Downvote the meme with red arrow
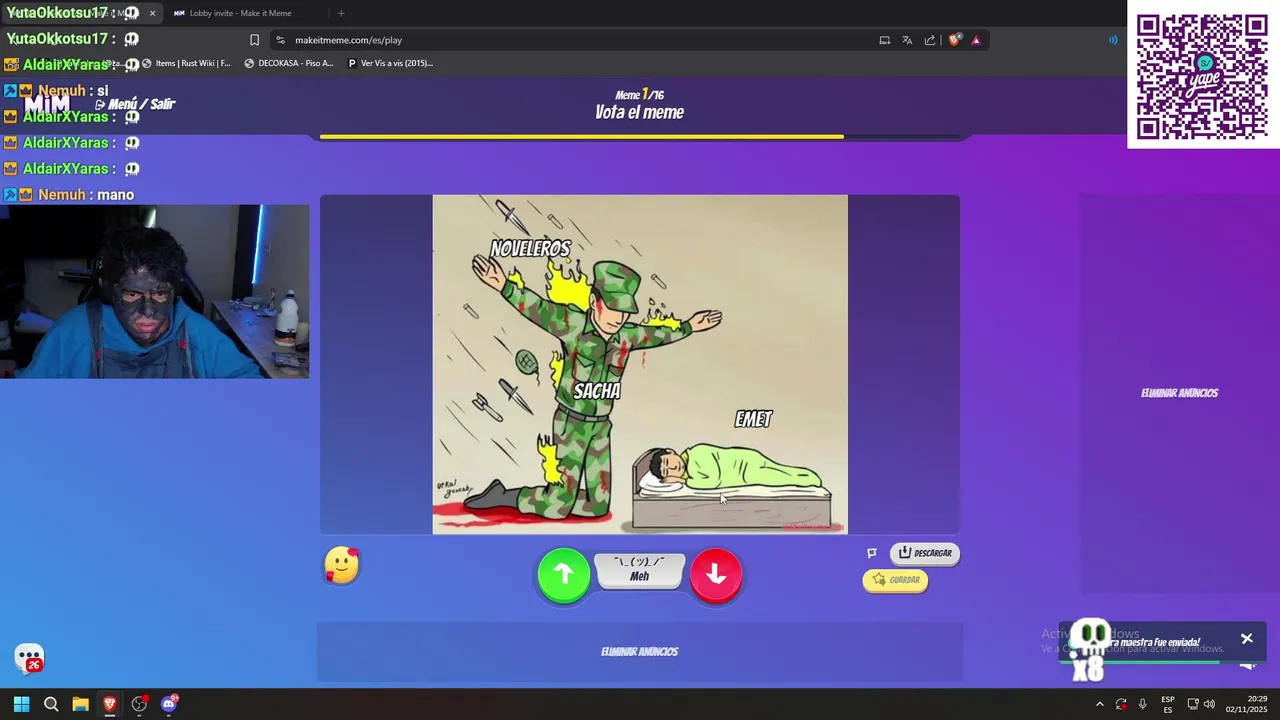The image size is (1280, 720). 716,574
